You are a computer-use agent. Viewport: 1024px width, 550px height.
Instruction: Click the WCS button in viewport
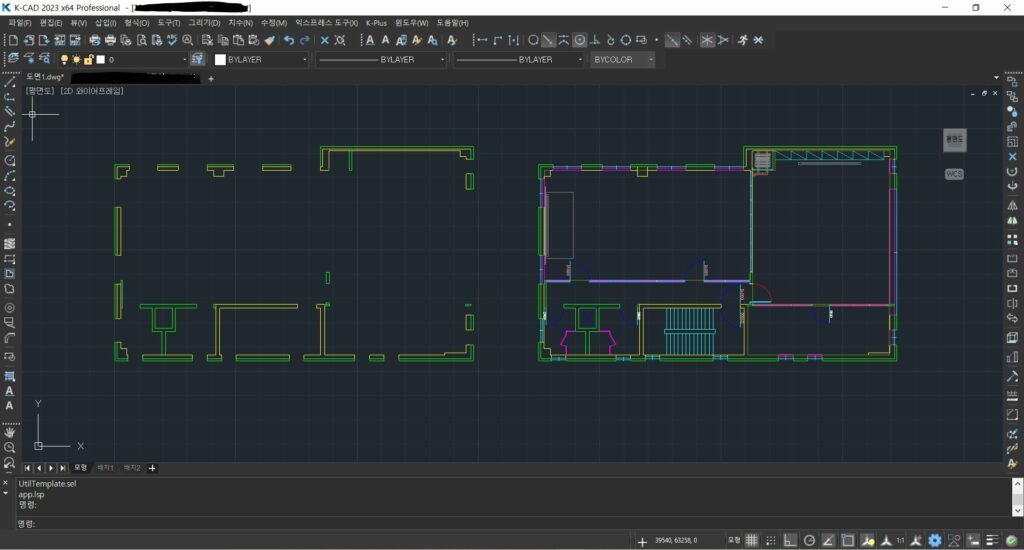point(954,174)
